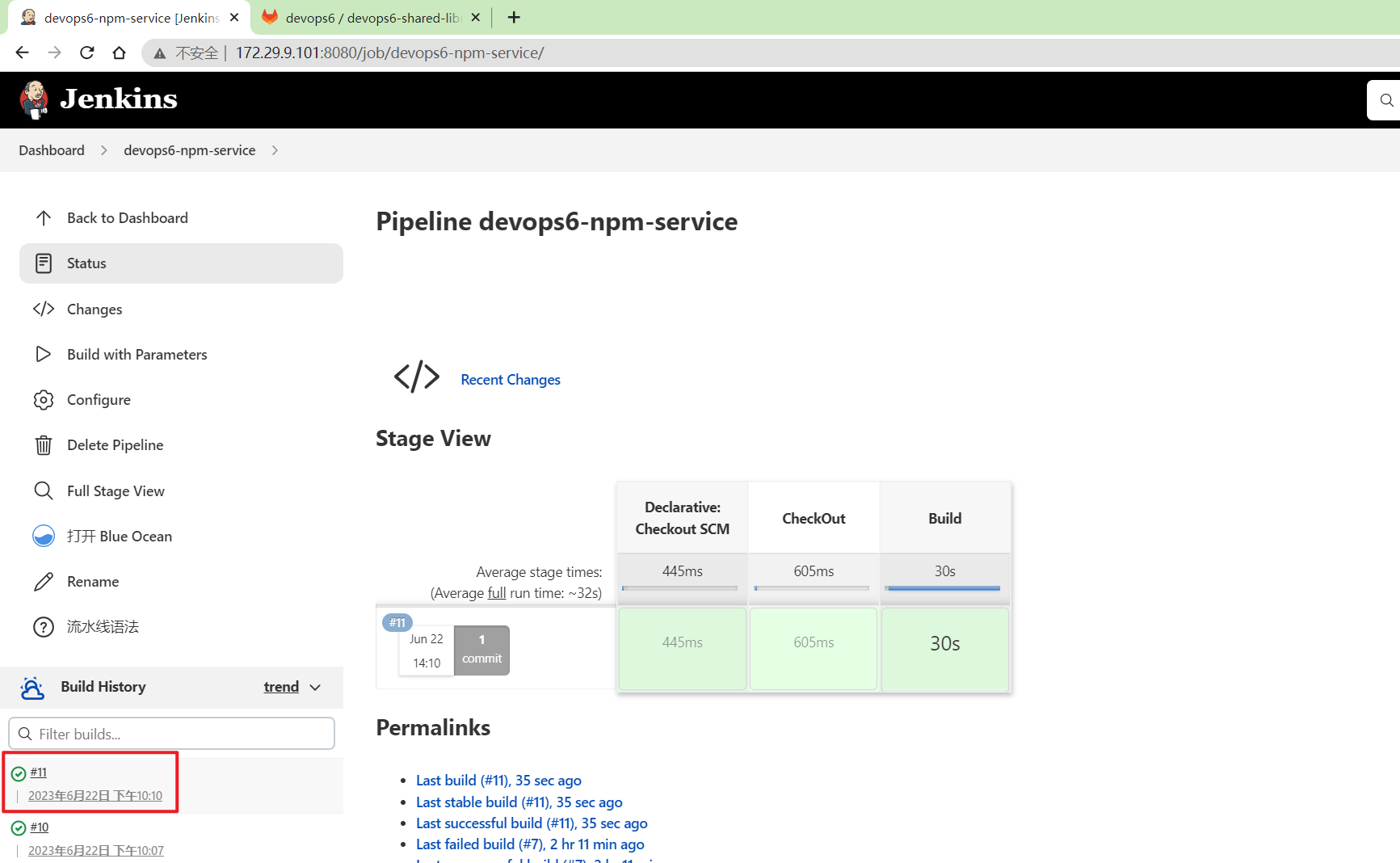
Task: Click the browser forward arrow
Action: point(54,53)
